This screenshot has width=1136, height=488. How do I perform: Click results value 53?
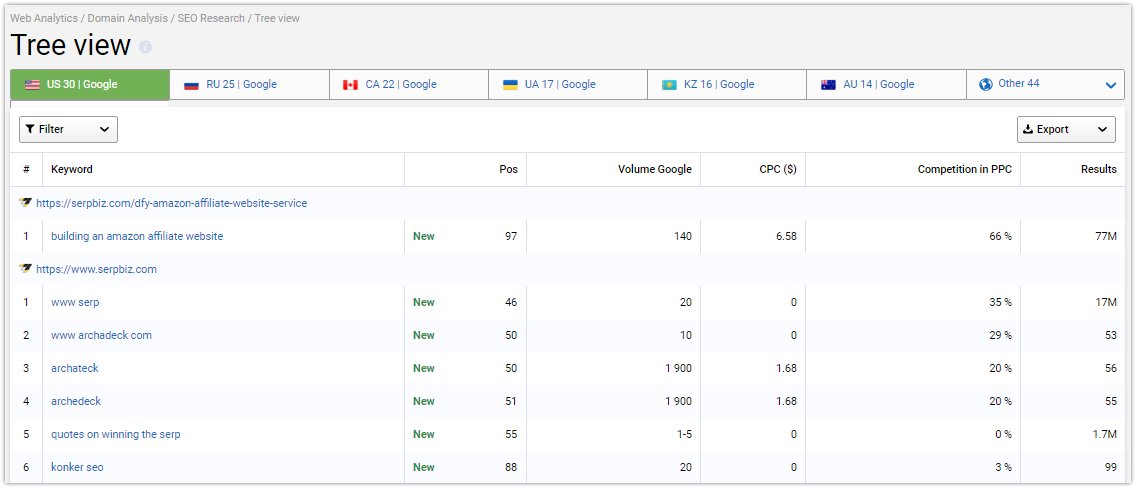pos(1111,335)
